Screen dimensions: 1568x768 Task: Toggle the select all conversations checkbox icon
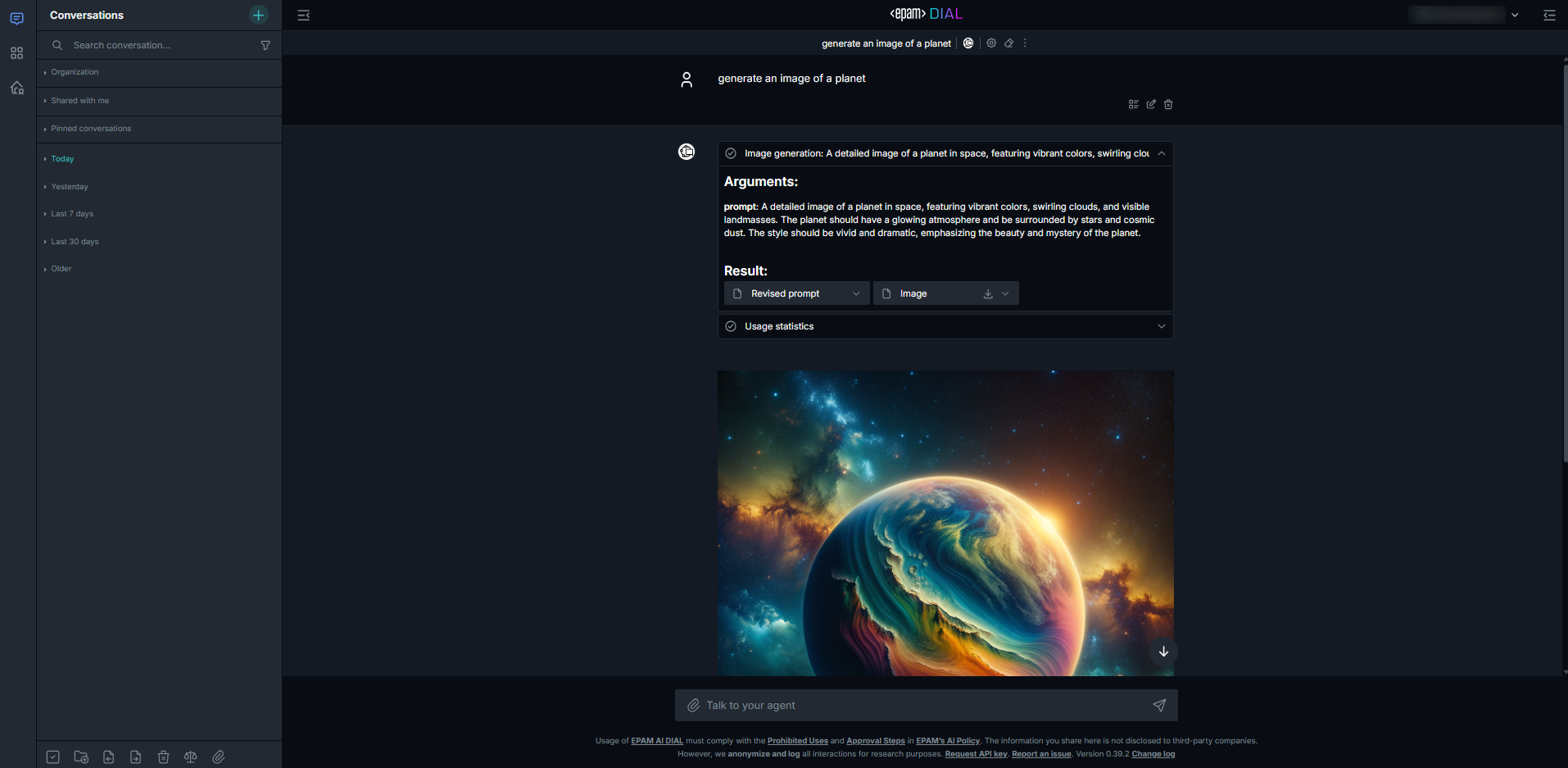click(x=53, y=757)
